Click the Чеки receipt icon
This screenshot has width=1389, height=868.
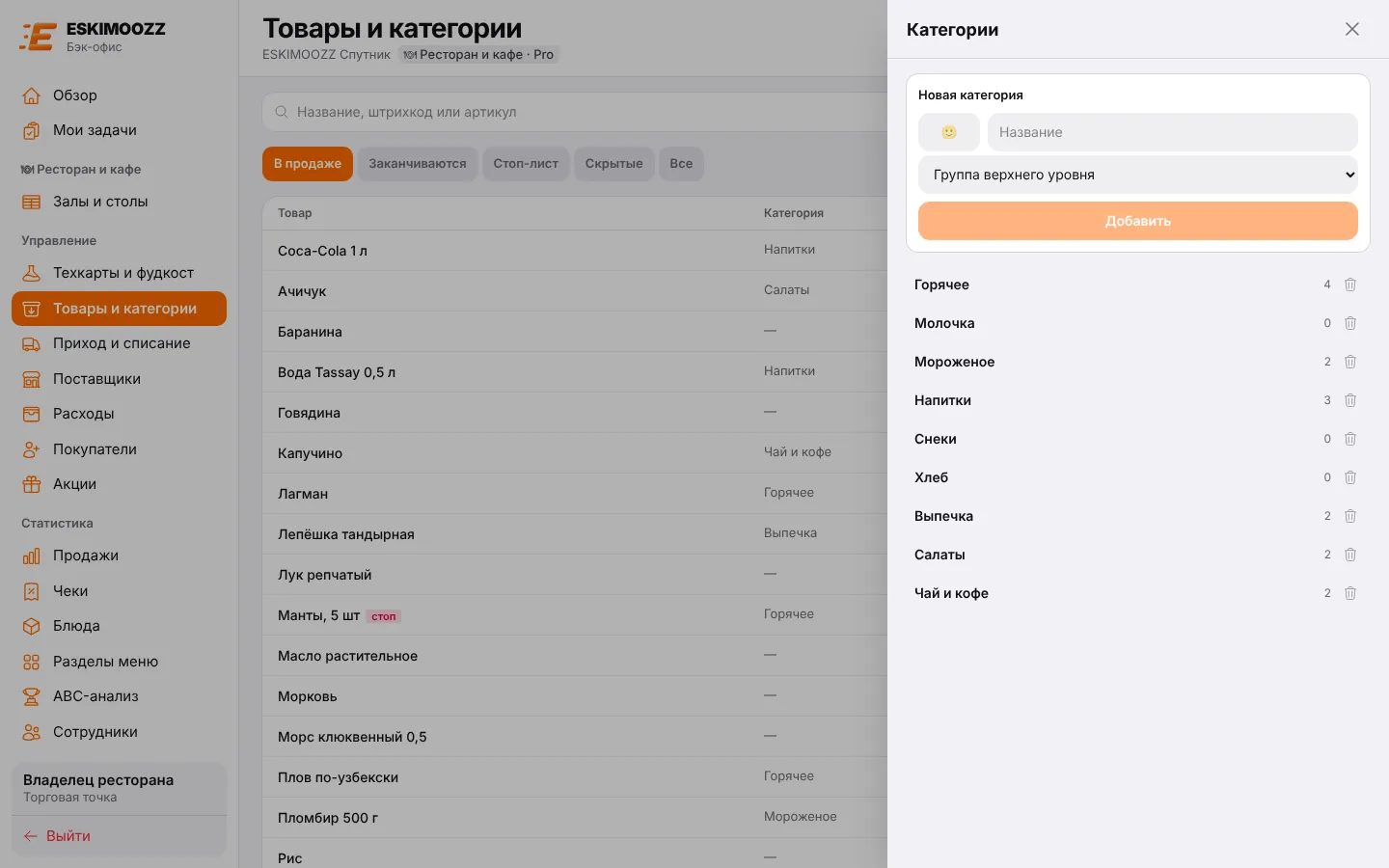[32, 591]
